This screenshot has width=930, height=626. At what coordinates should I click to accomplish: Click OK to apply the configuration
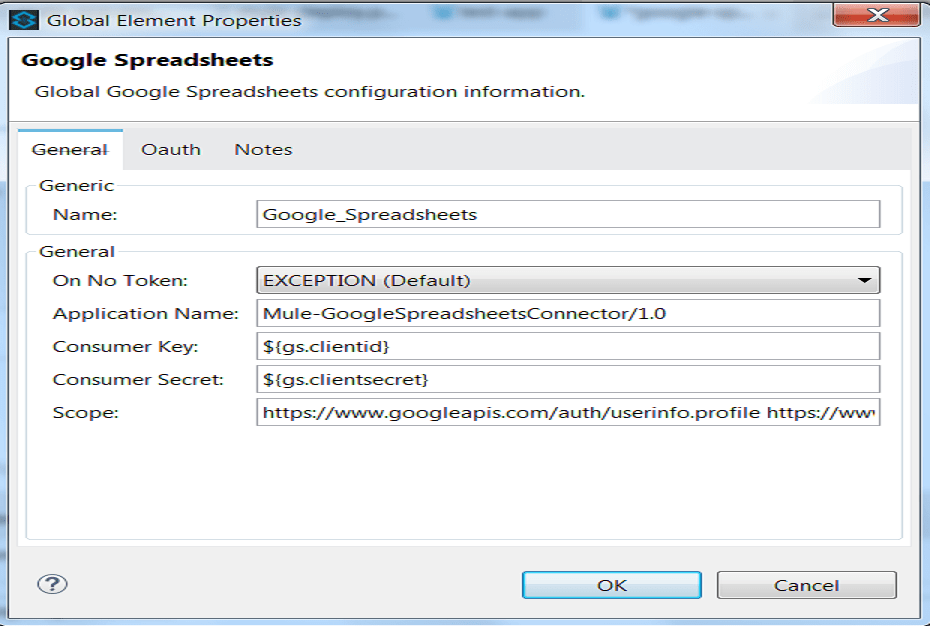(x=611, y=583)
